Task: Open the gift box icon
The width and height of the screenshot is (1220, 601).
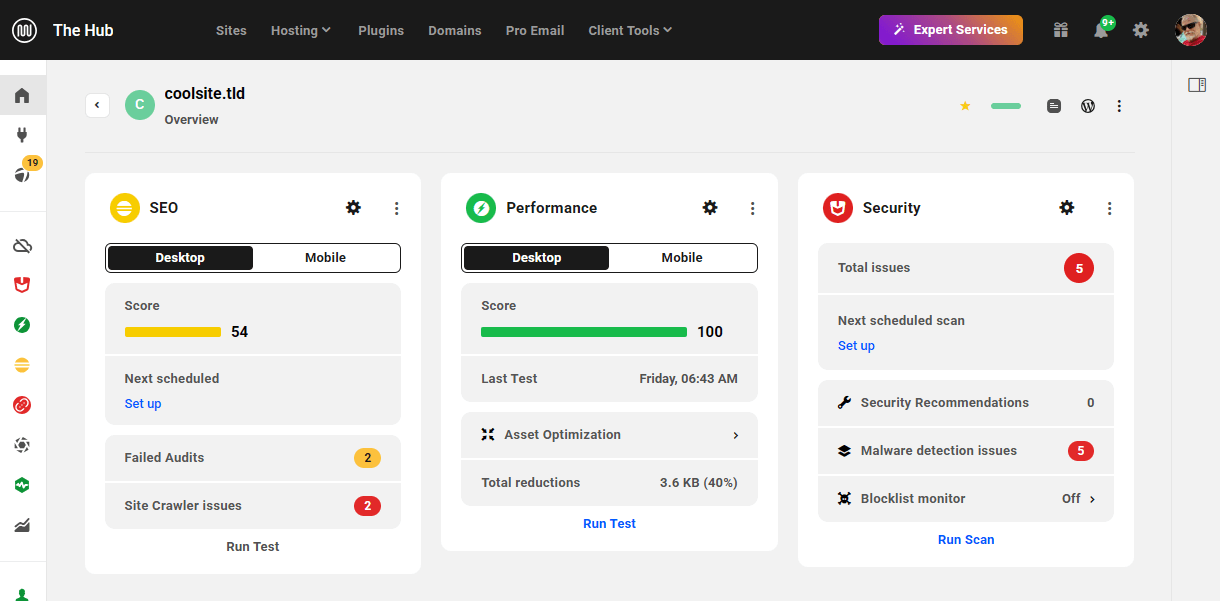Action: point(1061,30)
